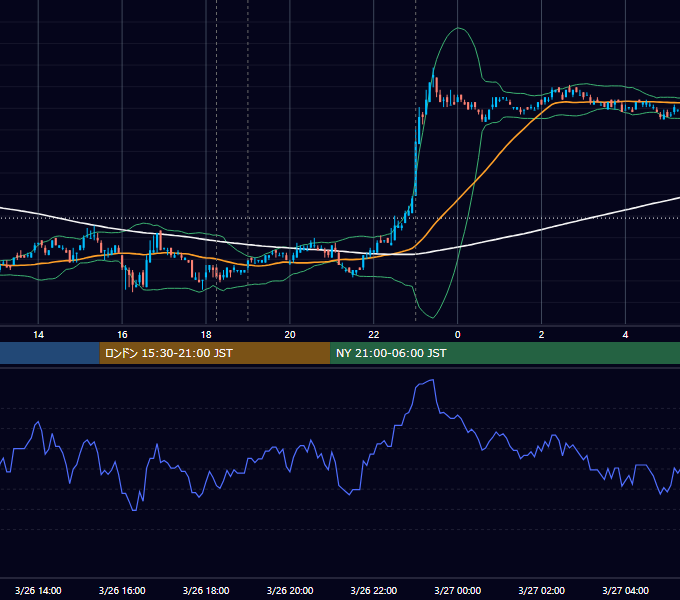The image size is (680, 600).
Task: Click the lower Bollinger band trough before midnight
Action: pos(432,317)
